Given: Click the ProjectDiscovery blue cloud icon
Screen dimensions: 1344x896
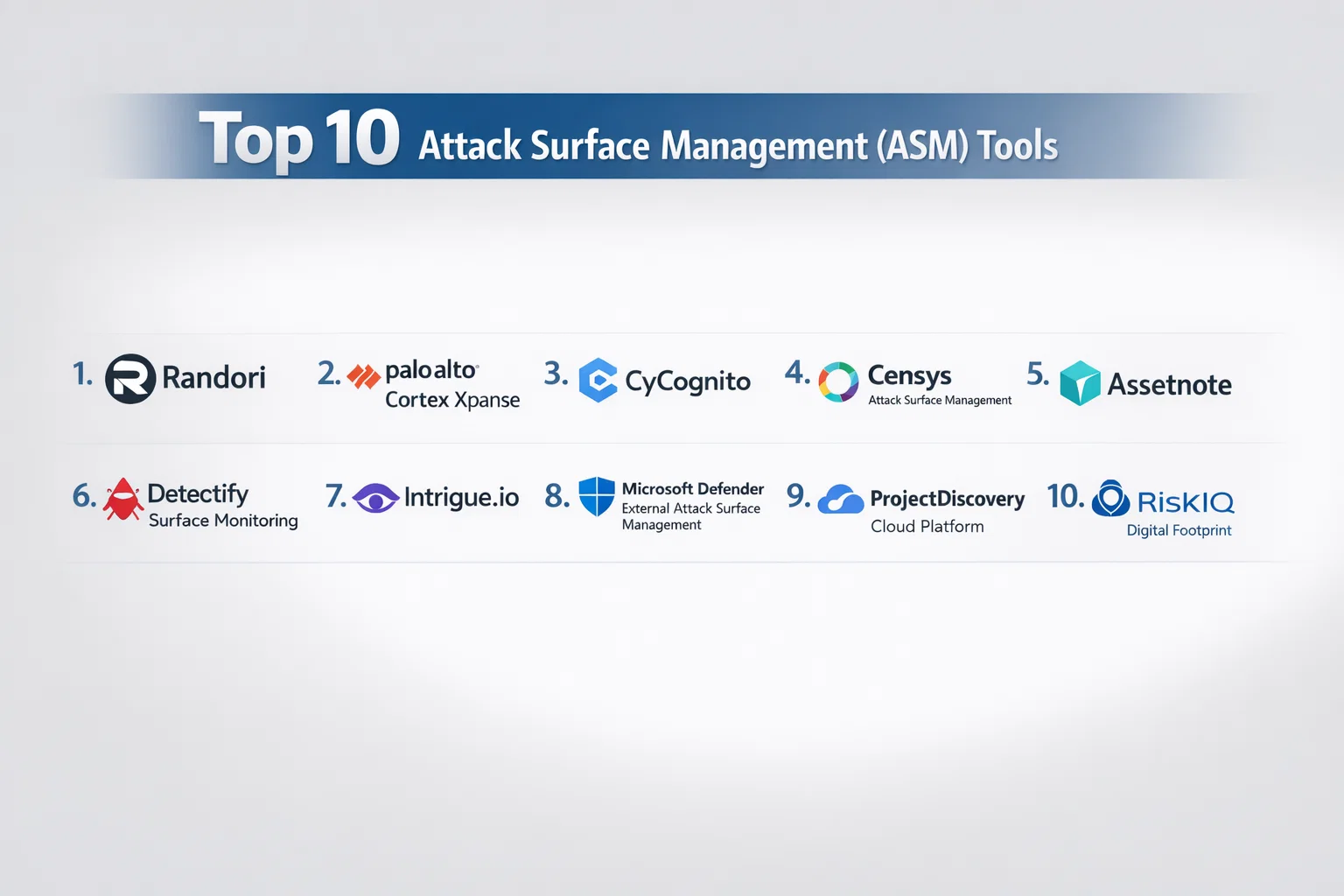Looking at the screenshot, I should pyautogui.click(x=840, y=500).
